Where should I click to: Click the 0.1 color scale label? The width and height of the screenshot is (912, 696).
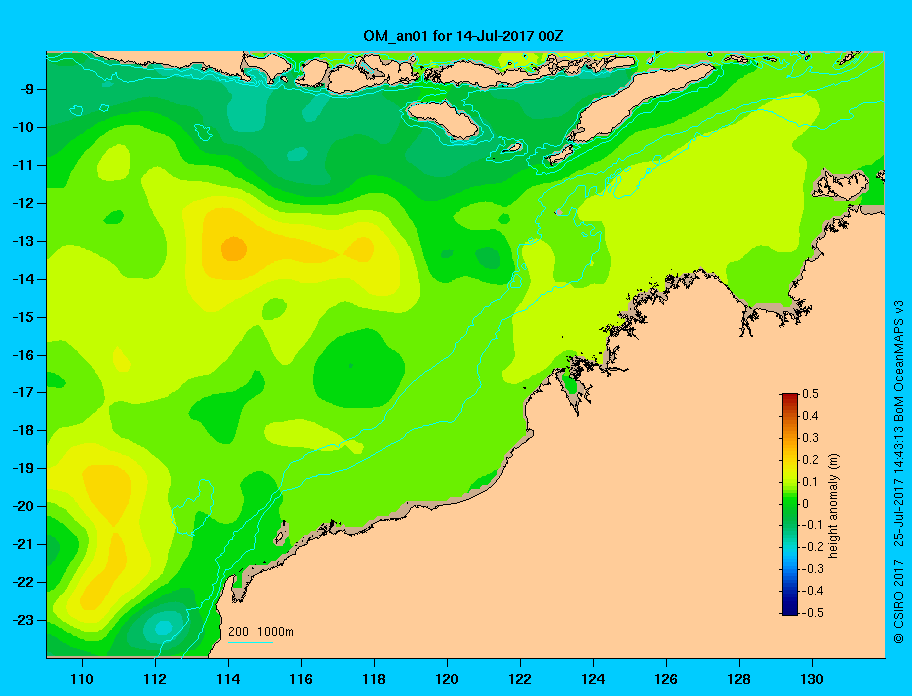[810, 481]
